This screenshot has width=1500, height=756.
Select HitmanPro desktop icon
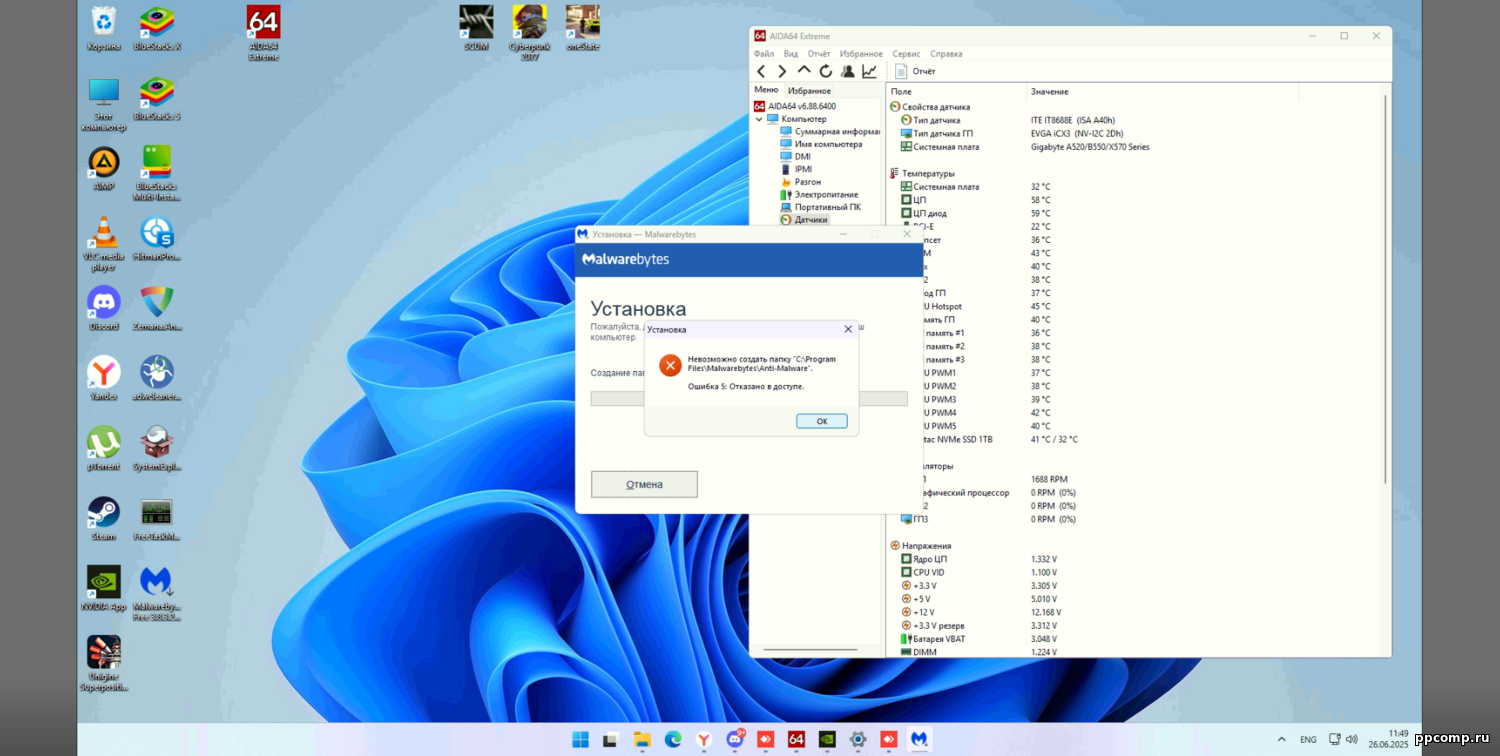157,239
